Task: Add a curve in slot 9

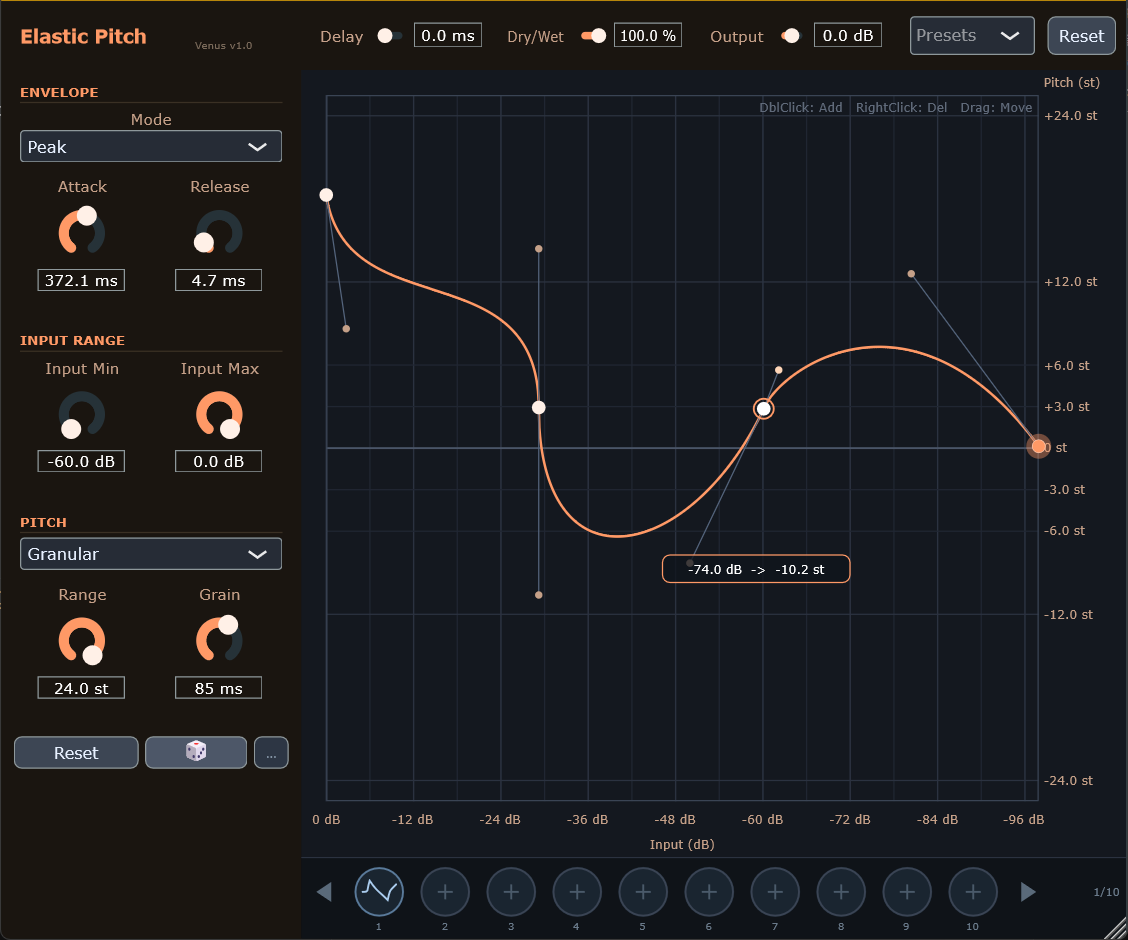Action: pyautogui.click(x=907, y=892)
